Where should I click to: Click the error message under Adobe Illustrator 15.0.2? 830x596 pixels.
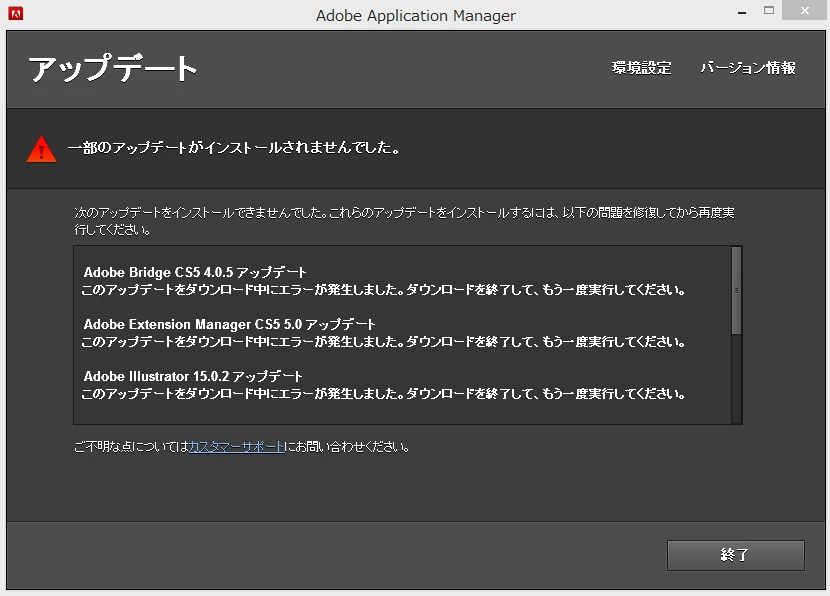pyautogui.click(x=383, y=394)
